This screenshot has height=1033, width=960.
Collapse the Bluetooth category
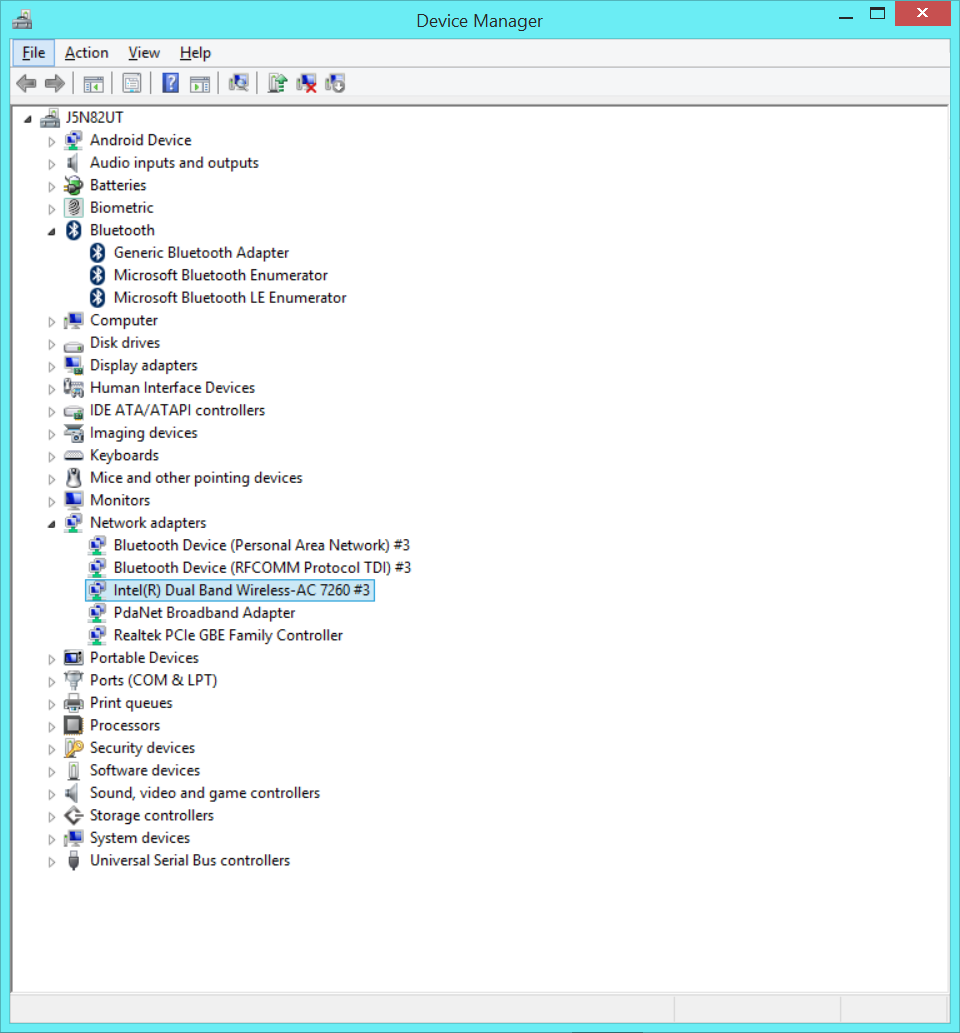point(51,232)
